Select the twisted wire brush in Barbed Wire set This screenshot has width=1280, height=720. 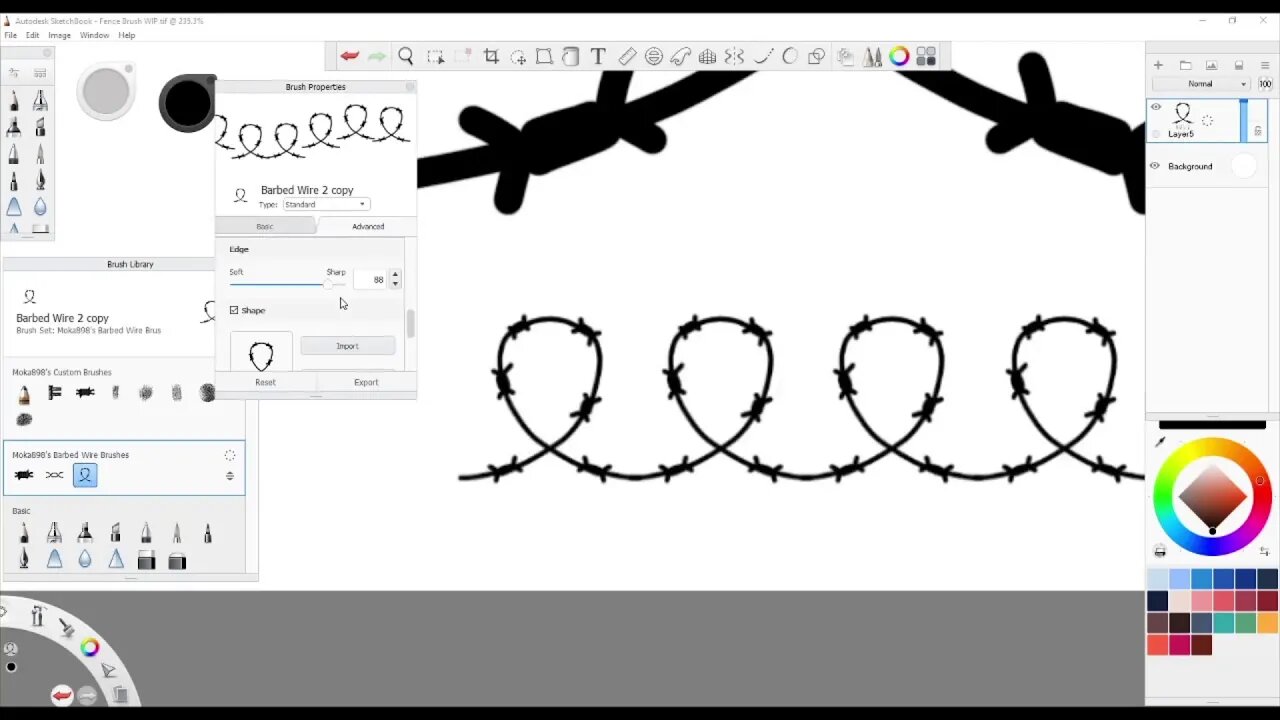(x=54, y=475)
